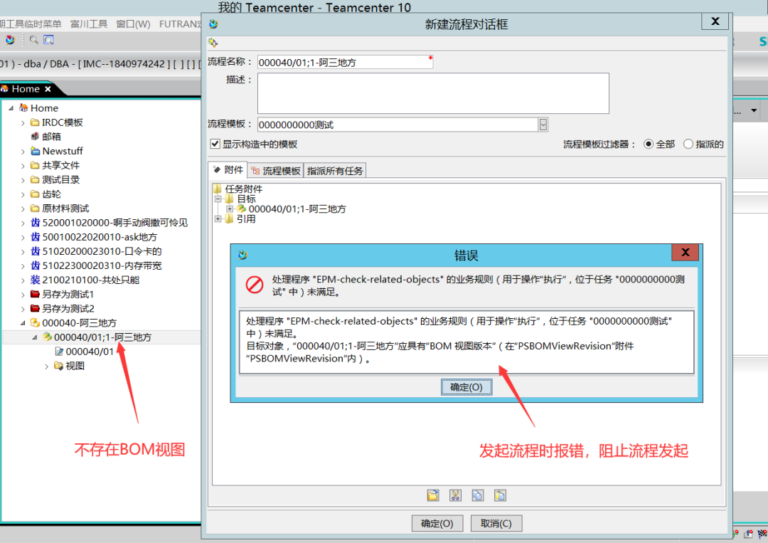Screen dimensions: 768x543
Task: Click toolbar icon right of the magnifier
Action: click(48, 40)
